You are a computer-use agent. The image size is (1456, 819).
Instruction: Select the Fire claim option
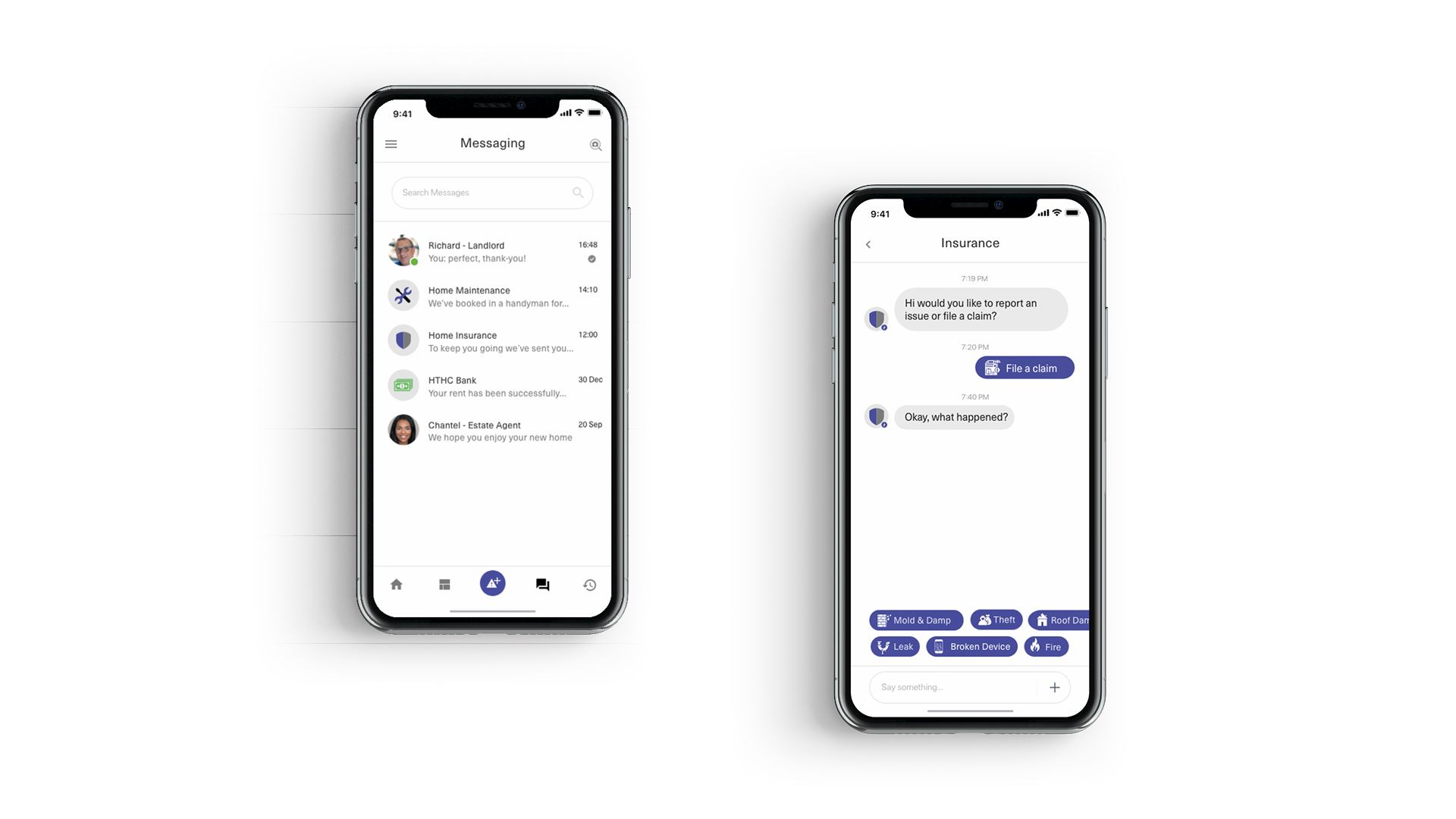tap(1047, 646)
